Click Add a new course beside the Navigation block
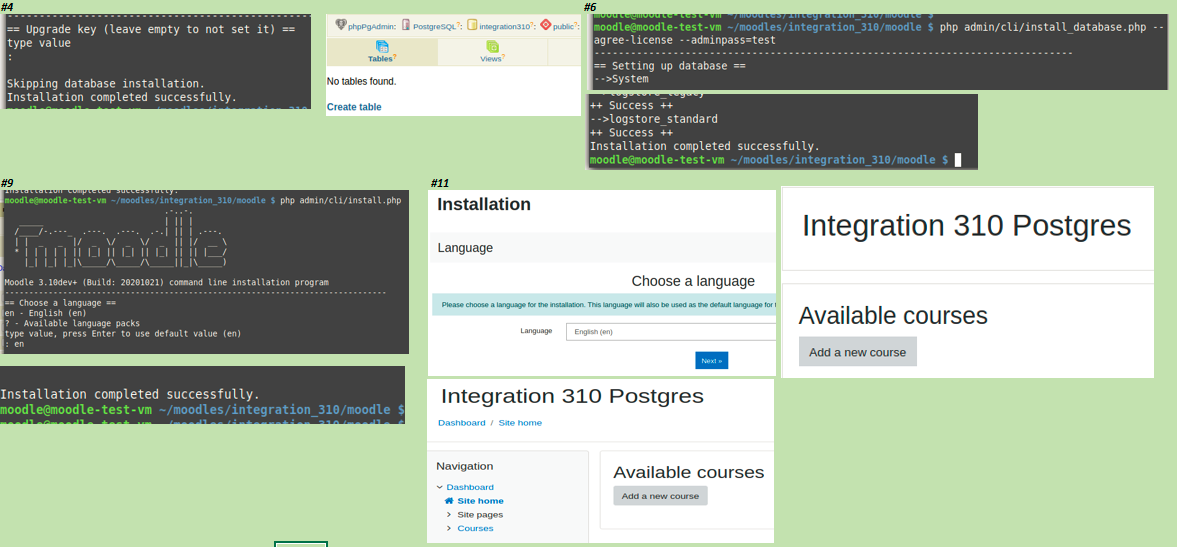 [661, 496]
